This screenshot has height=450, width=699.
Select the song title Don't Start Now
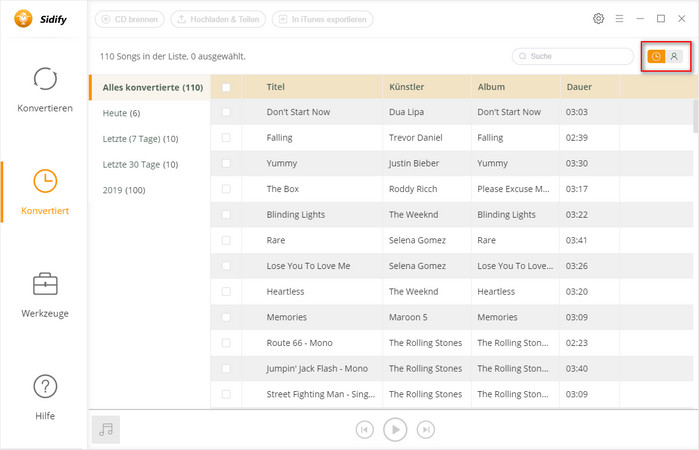pos(298,112)
